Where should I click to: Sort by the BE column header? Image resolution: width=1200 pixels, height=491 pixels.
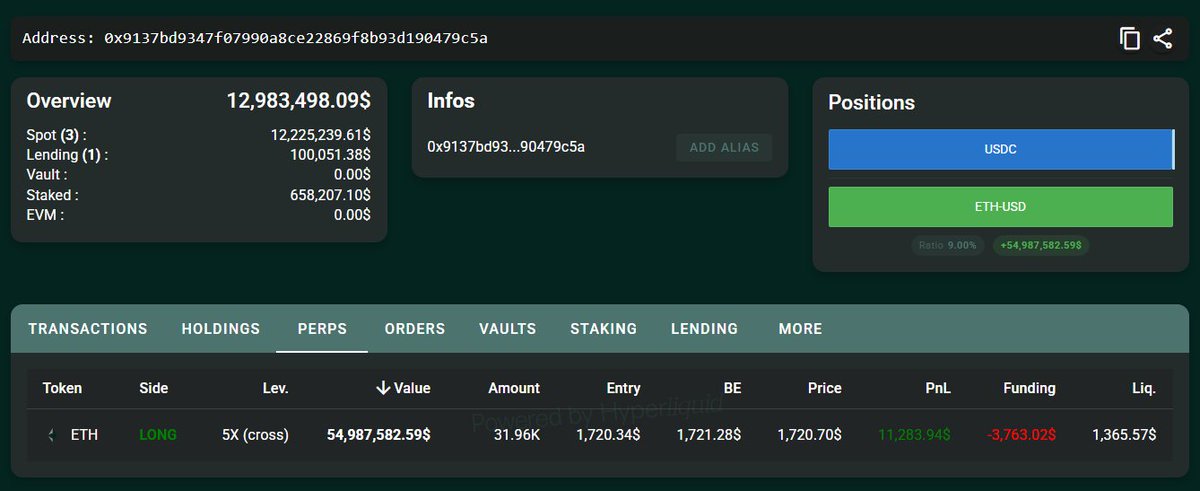pyautogui.click(x=732, y=388)
